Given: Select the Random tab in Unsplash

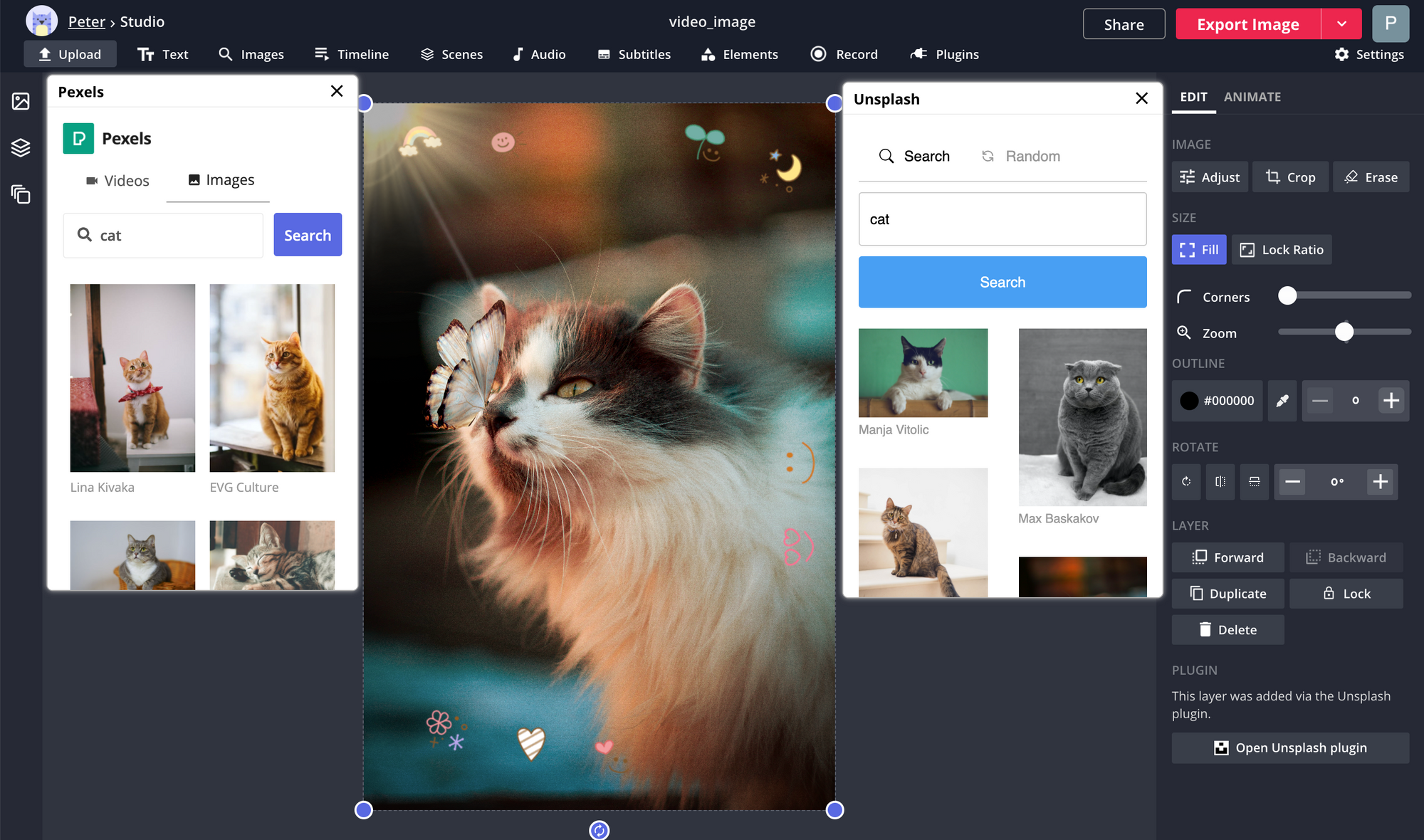Looking at the screenshot, I should coord(1021,156).
